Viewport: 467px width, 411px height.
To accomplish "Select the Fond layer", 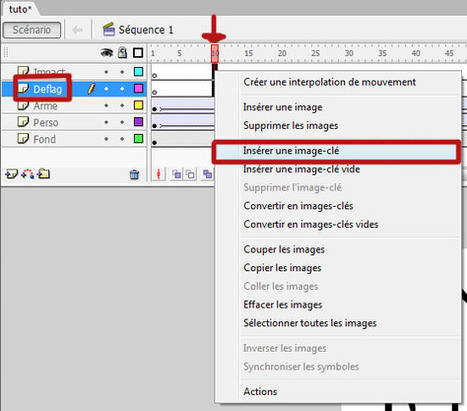I will click(44, 139).
